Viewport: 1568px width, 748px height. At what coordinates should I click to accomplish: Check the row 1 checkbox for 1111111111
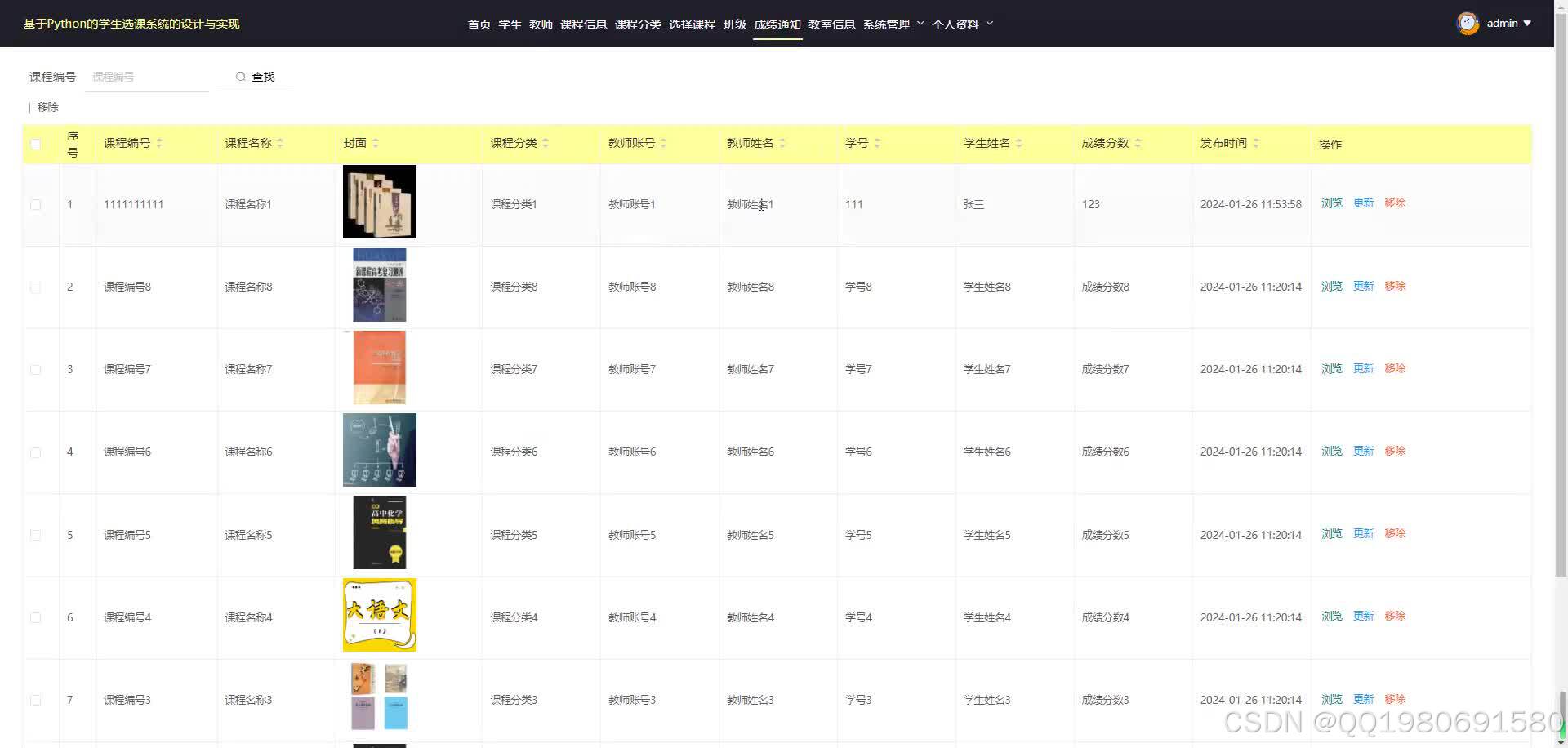(x=35, y=204)
